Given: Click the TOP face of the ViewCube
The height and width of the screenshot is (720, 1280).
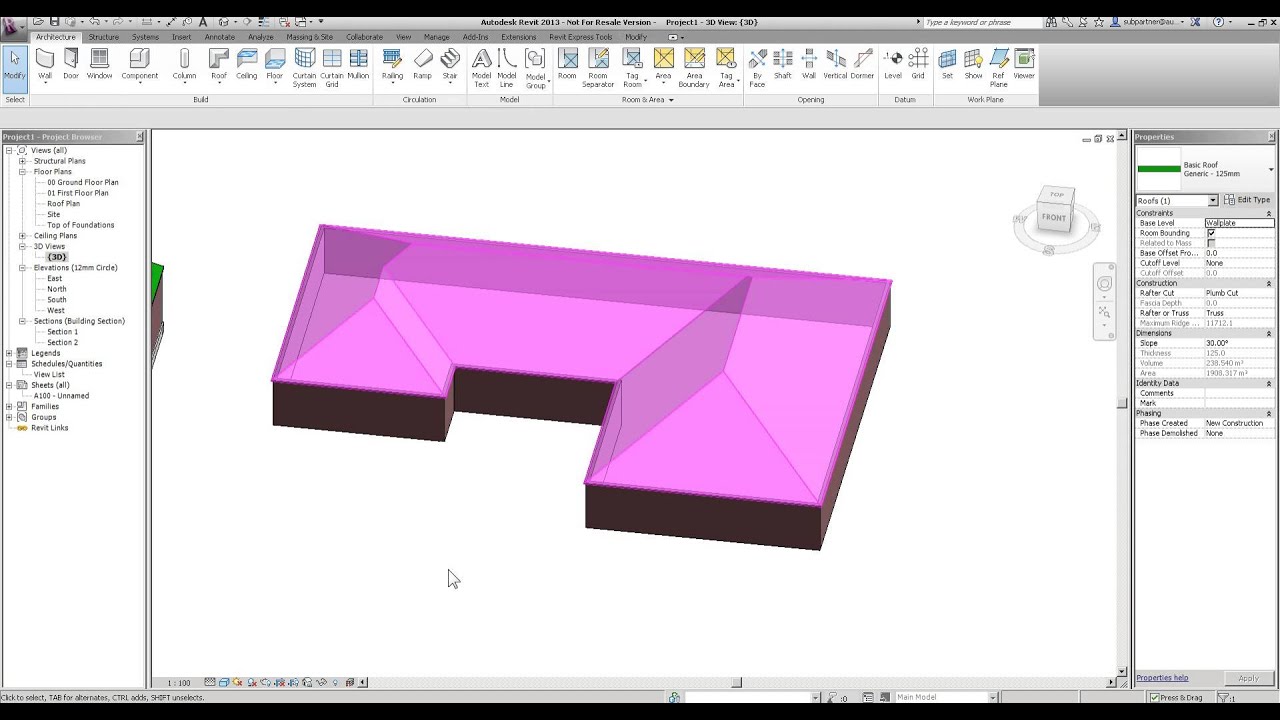Looking at the screenshot, I should pos(1055,194).
